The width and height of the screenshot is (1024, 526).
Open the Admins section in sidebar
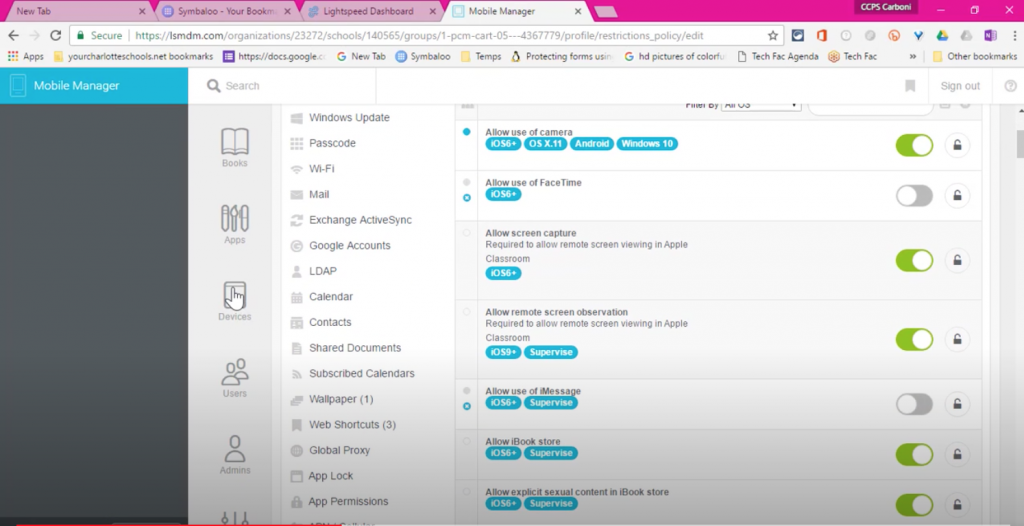pyautogui.click(x=234, y=455)
